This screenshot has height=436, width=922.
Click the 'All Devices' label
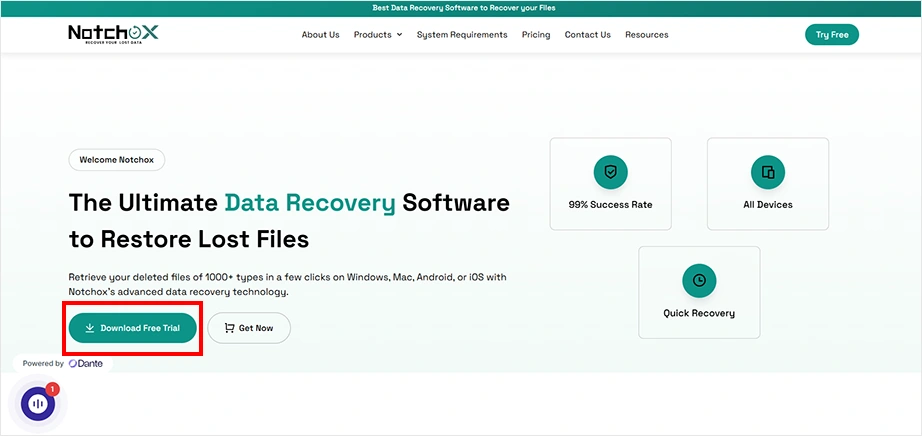coord(768,205)
